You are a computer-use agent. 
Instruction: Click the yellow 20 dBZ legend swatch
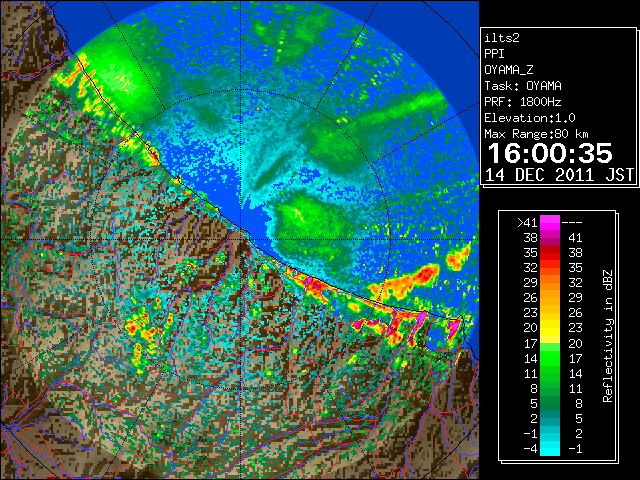tap(550, 328)
